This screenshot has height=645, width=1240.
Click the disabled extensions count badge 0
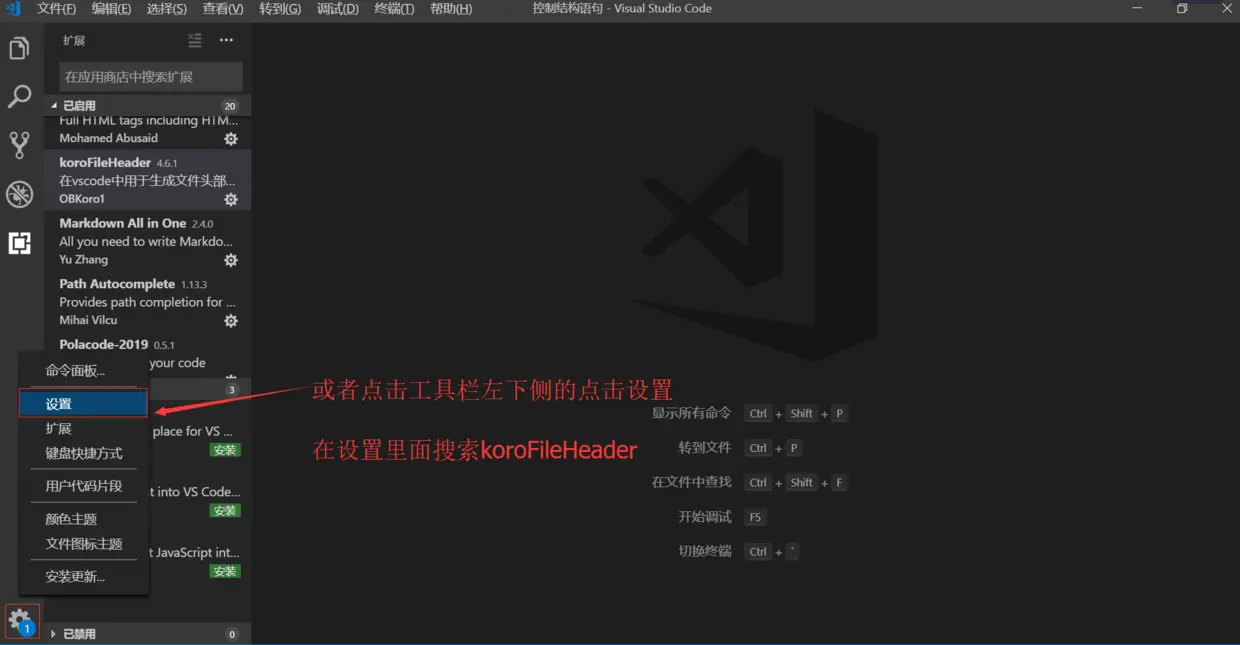(232, 634)
